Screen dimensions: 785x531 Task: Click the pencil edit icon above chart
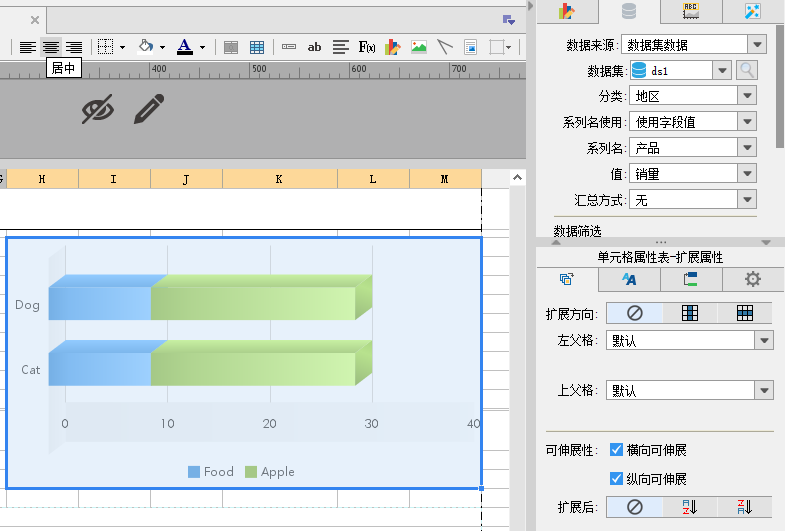(x=149, y=110)
